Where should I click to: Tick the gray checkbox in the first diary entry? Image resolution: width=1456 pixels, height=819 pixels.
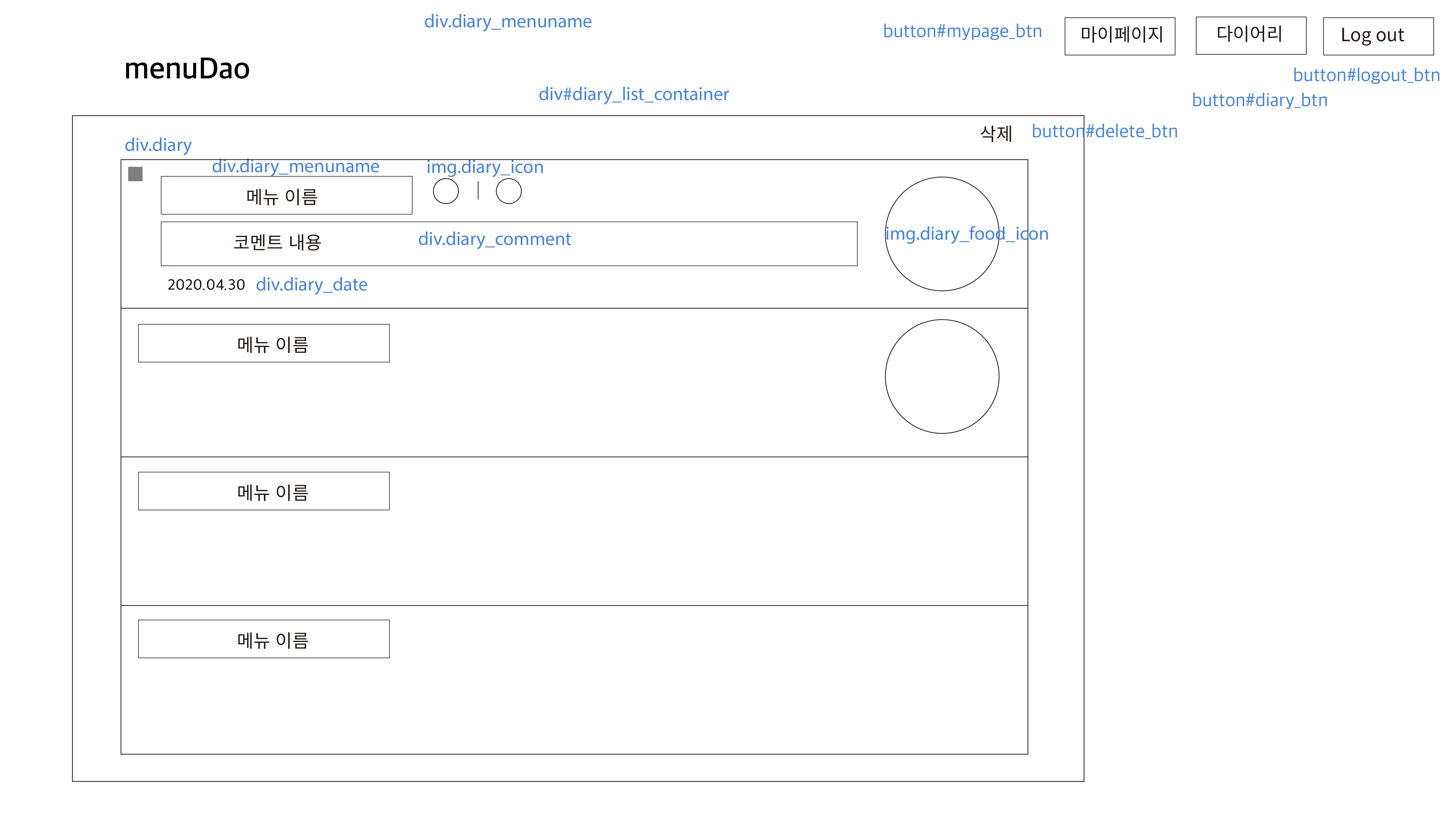[x=135, y=174]
